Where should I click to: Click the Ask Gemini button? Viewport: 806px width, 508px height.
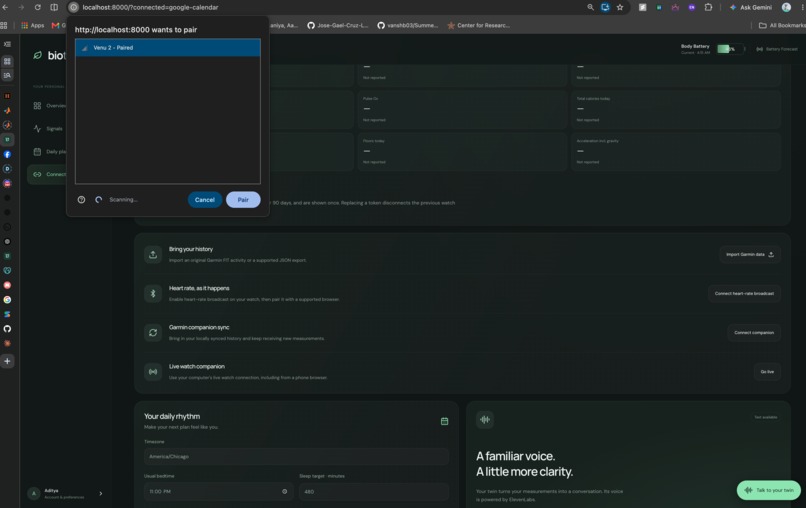tap(750, 7)
